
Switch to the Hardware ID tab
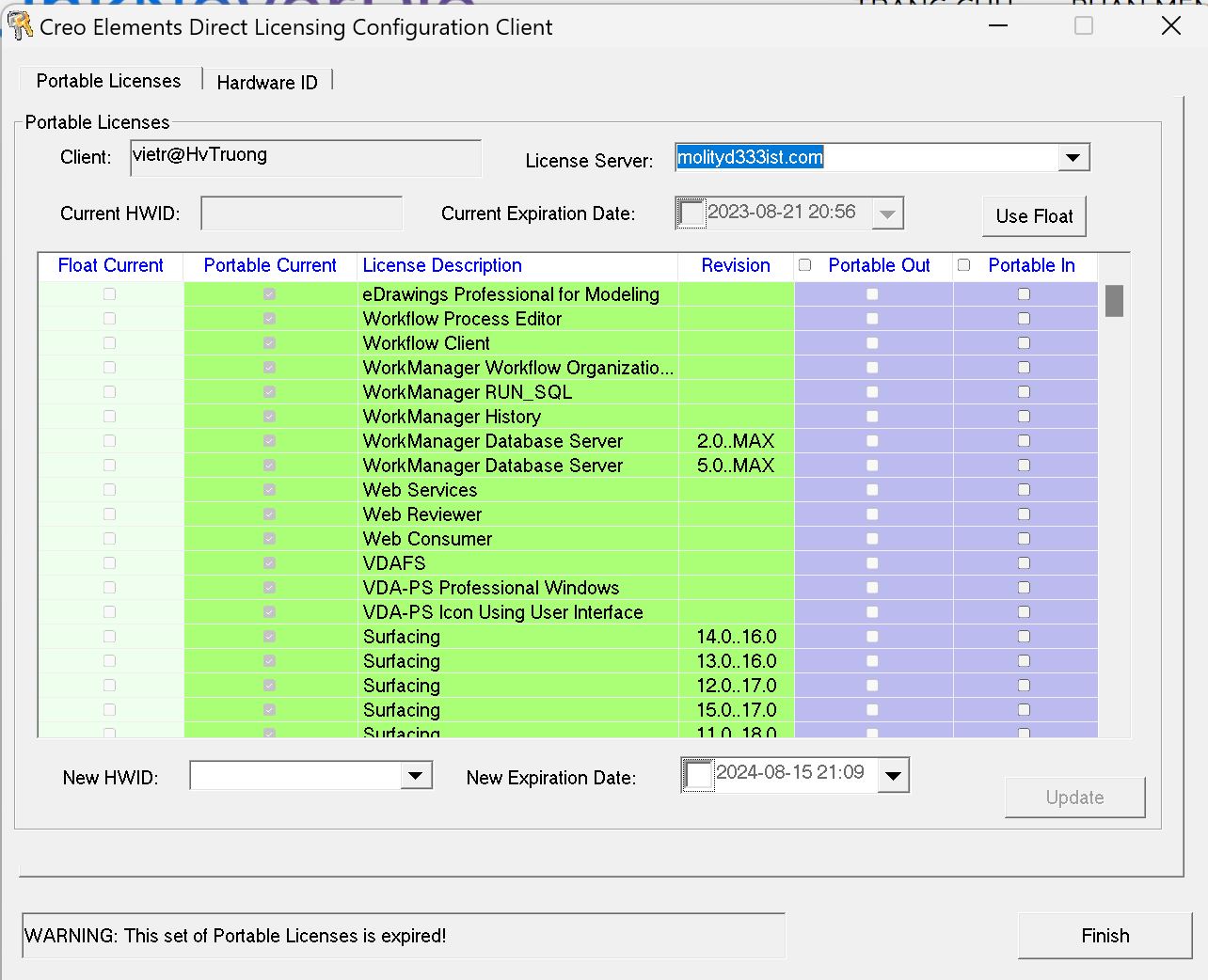[x=267, y=82]
